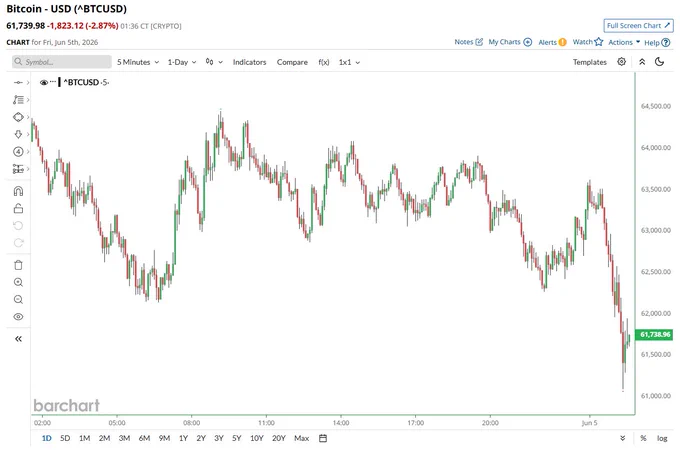Toggle lock all drawings
Image resolution: width=680 pixels, height=450 pixels.
point(18,209)
